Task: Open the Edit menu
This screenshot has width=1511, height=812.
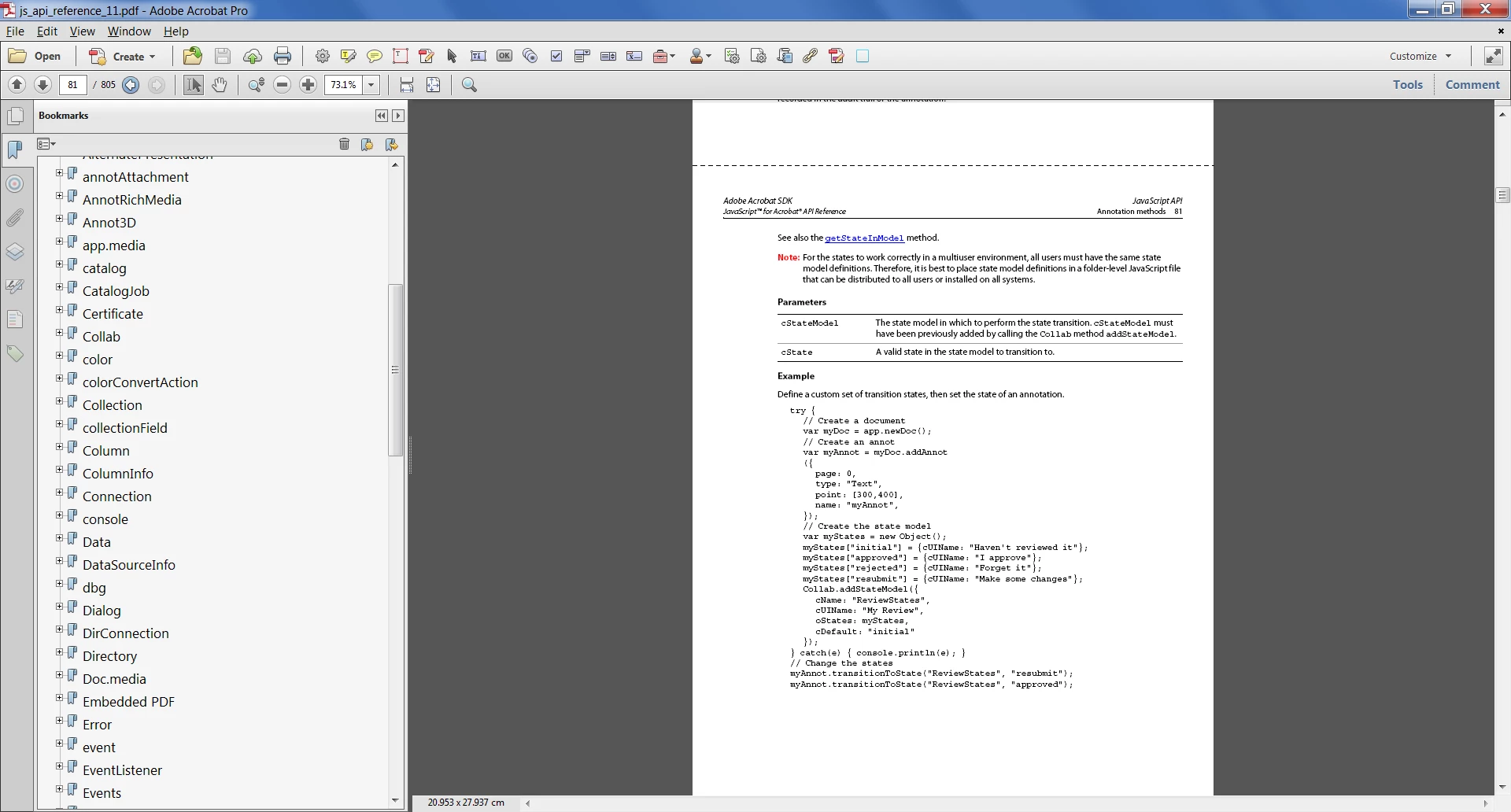Action: [x=47, y=31]
